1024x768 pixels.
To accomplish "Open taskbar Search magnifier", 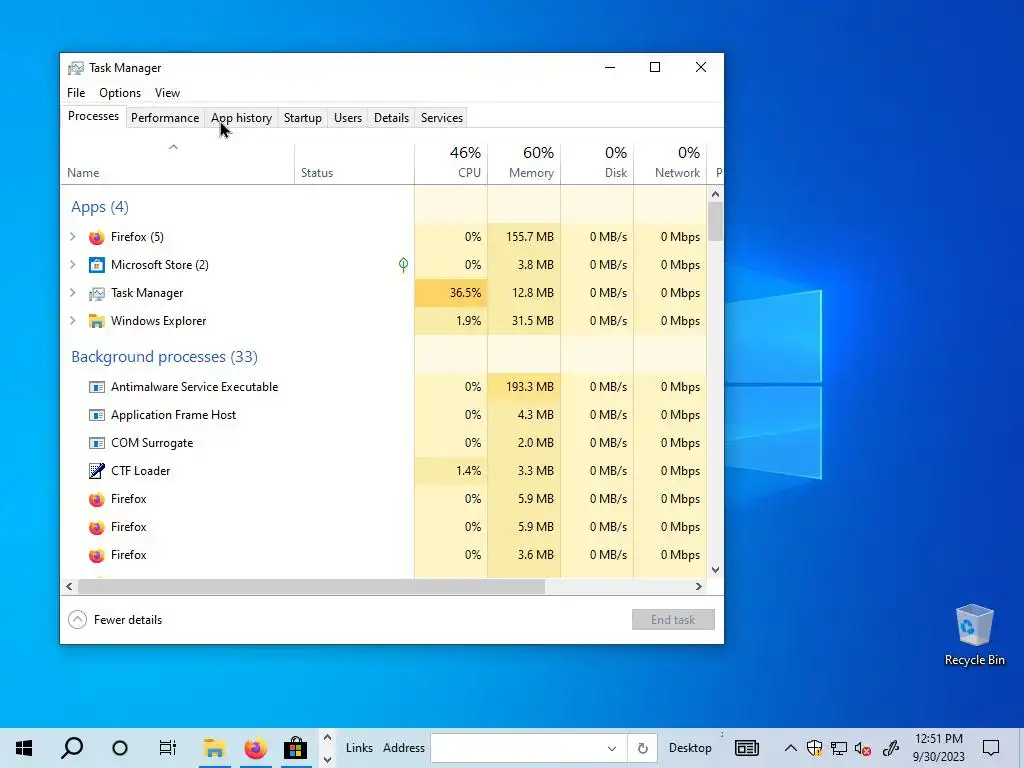I will coord(72,748).
